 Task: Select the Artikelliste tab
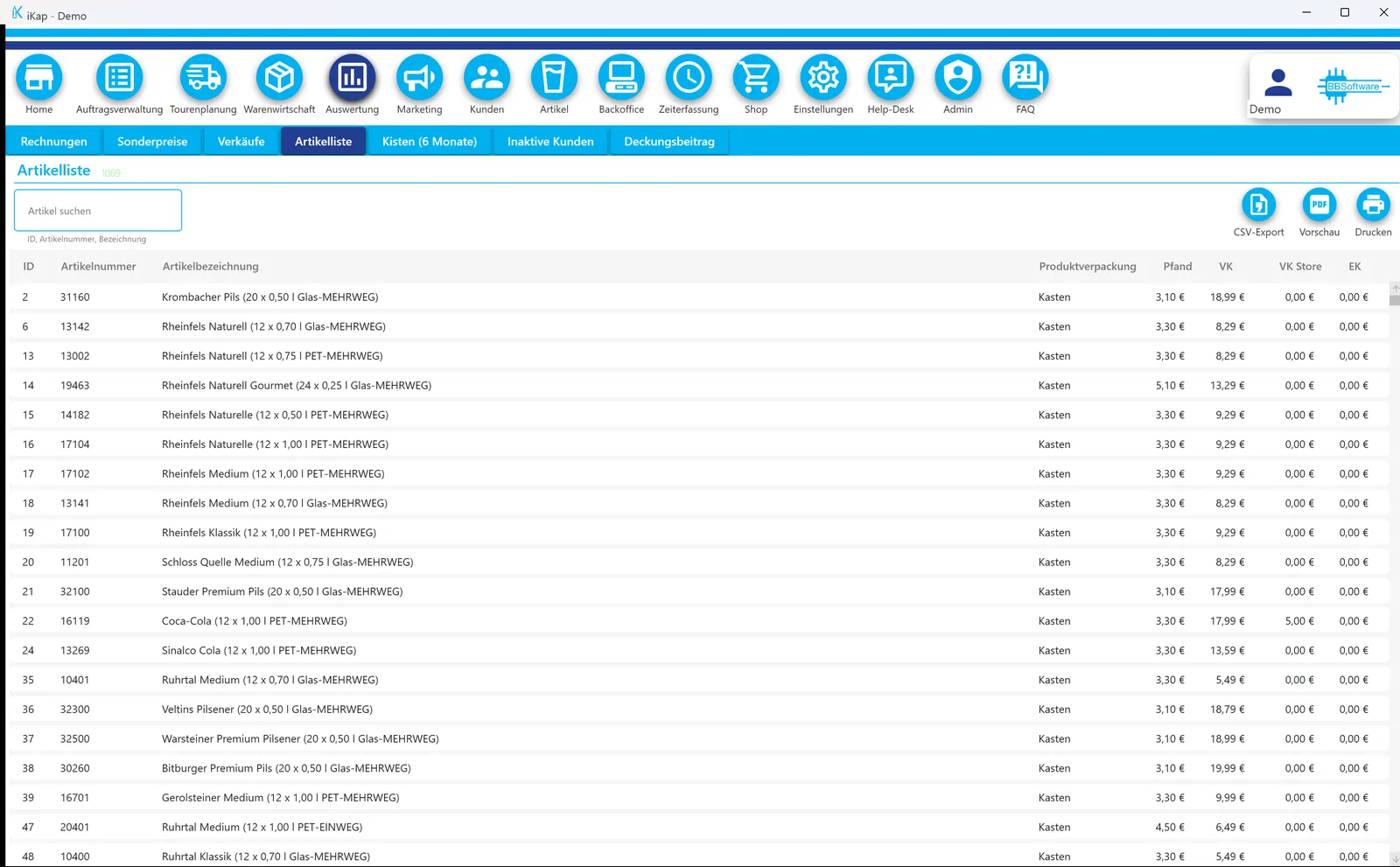click(324, 142)
